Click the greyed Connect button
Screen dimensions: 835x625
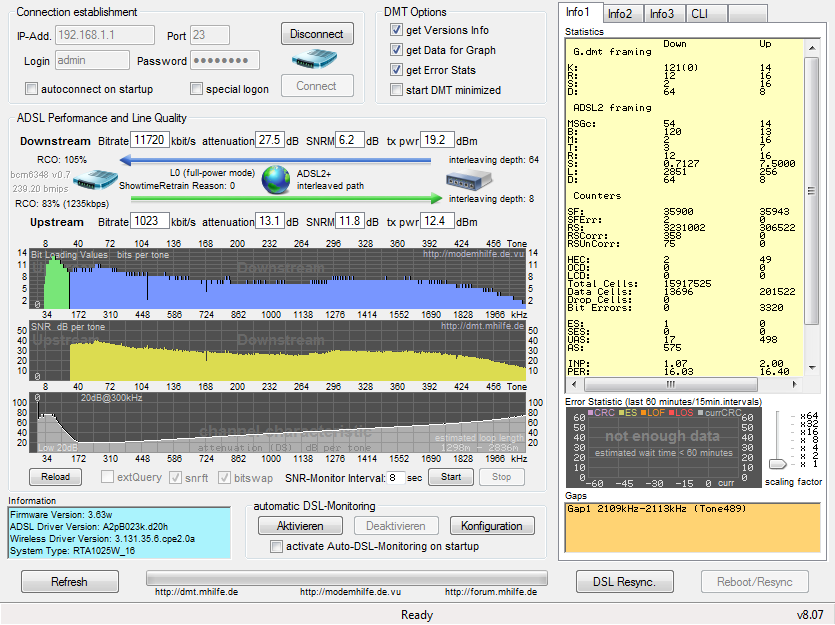click(x=317, y=86)
